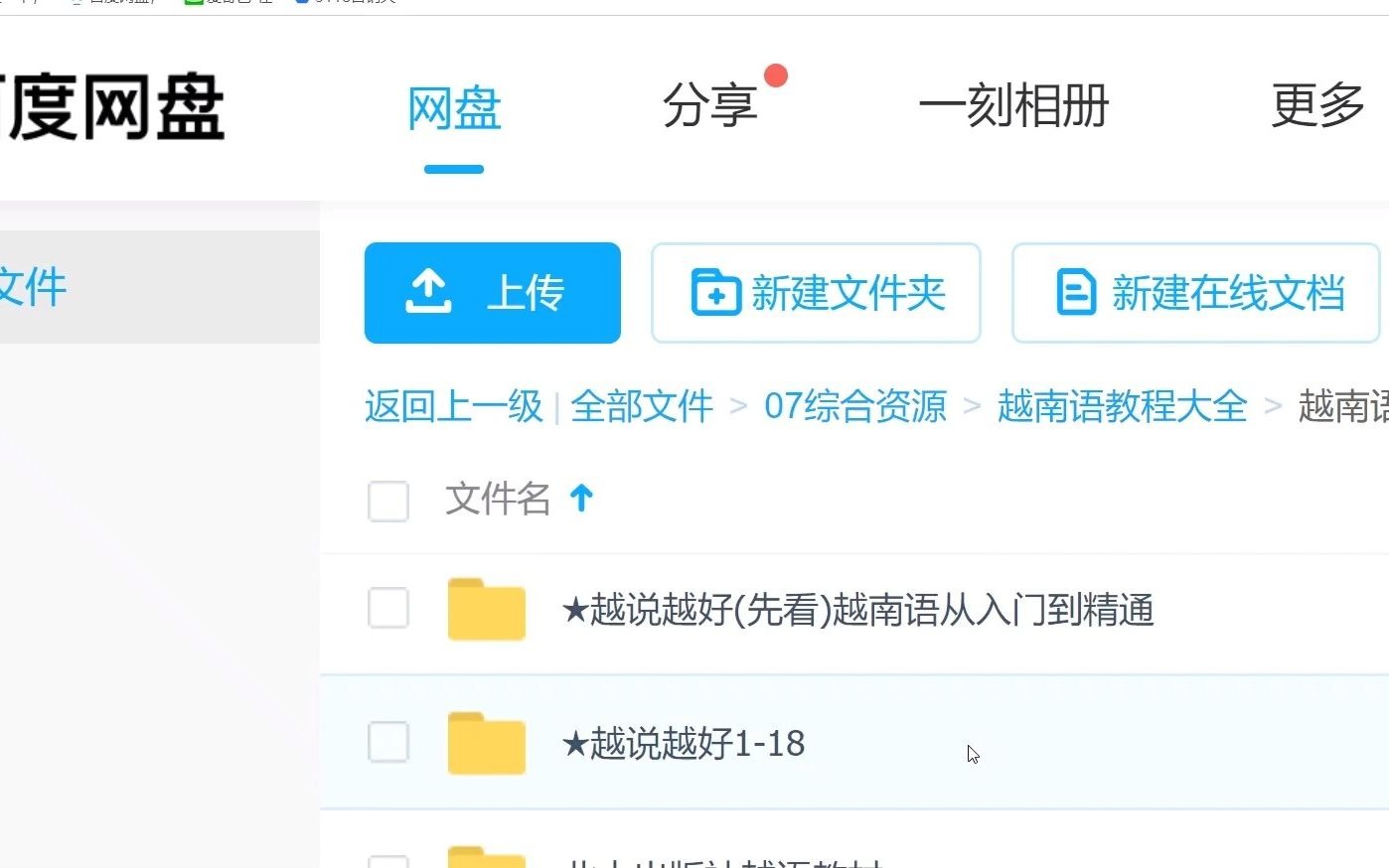Click folder icon of ★越说越好(先看)越南语从入门到精通

pos(486,609)
